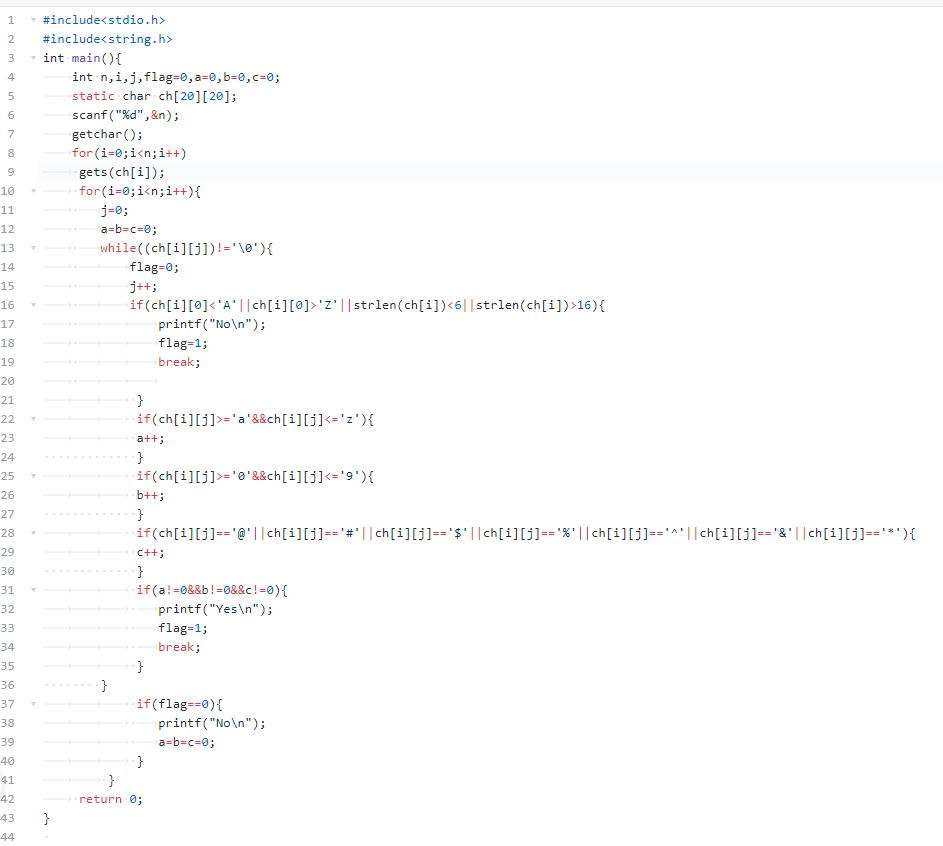Click the break; statement on line 19
This screenshot has height=846, width=943.
[x=179, y=362]
